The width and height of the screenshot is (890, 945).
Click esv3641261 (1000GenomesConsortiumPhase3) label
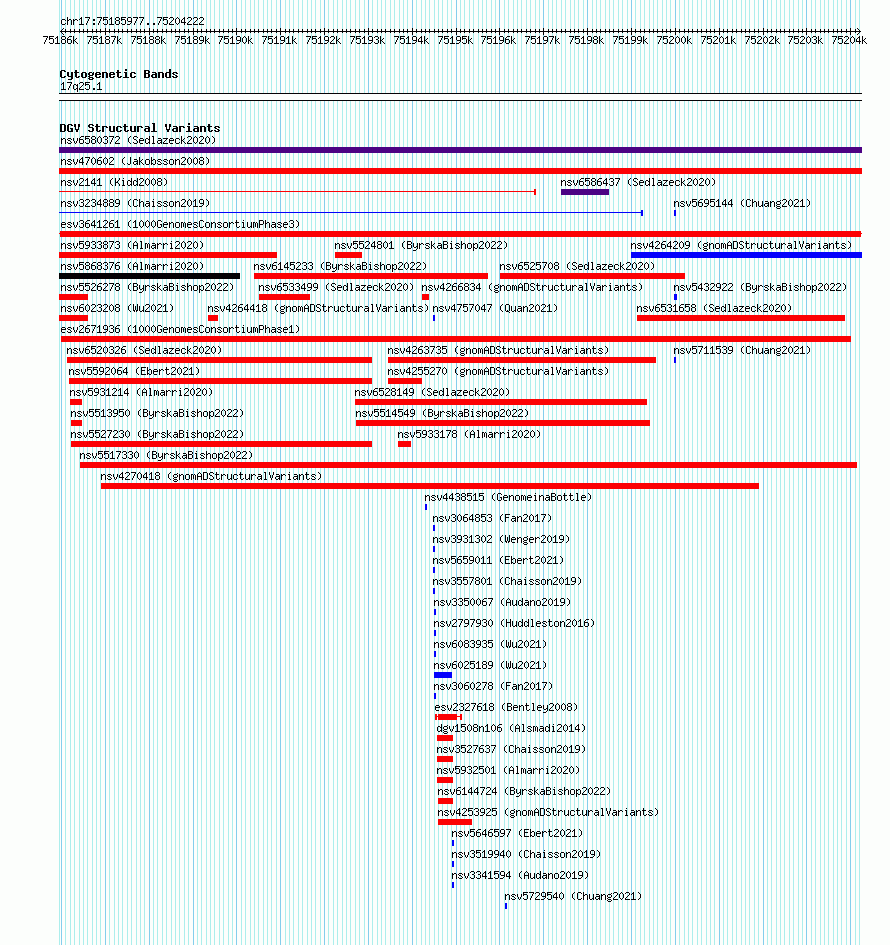pos(180,225)
